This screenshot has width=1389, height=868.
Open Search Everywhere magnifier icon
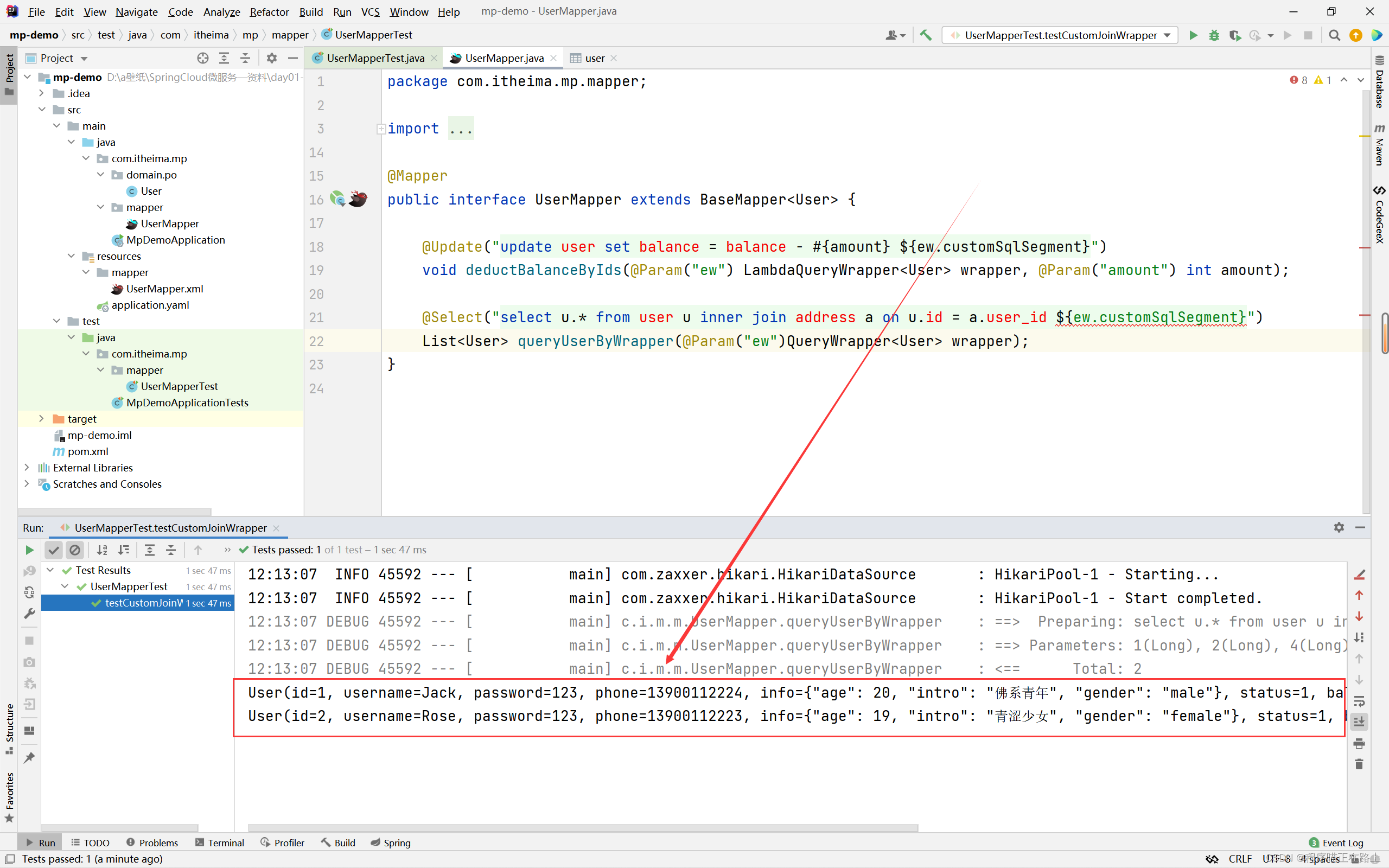click(1335, 36)
